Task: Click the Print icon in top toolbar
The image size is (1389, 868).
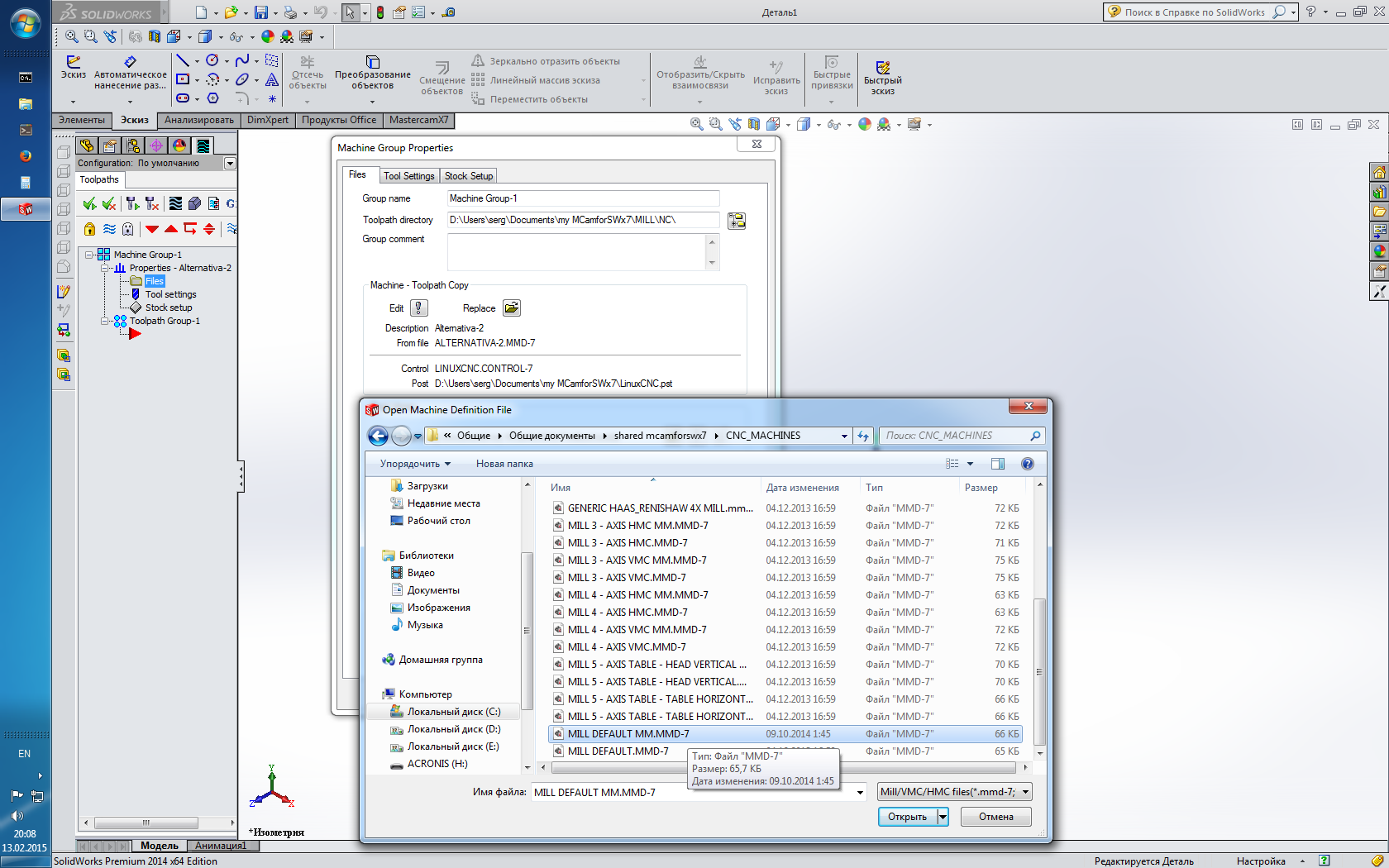Action: (x=290, y=12)
